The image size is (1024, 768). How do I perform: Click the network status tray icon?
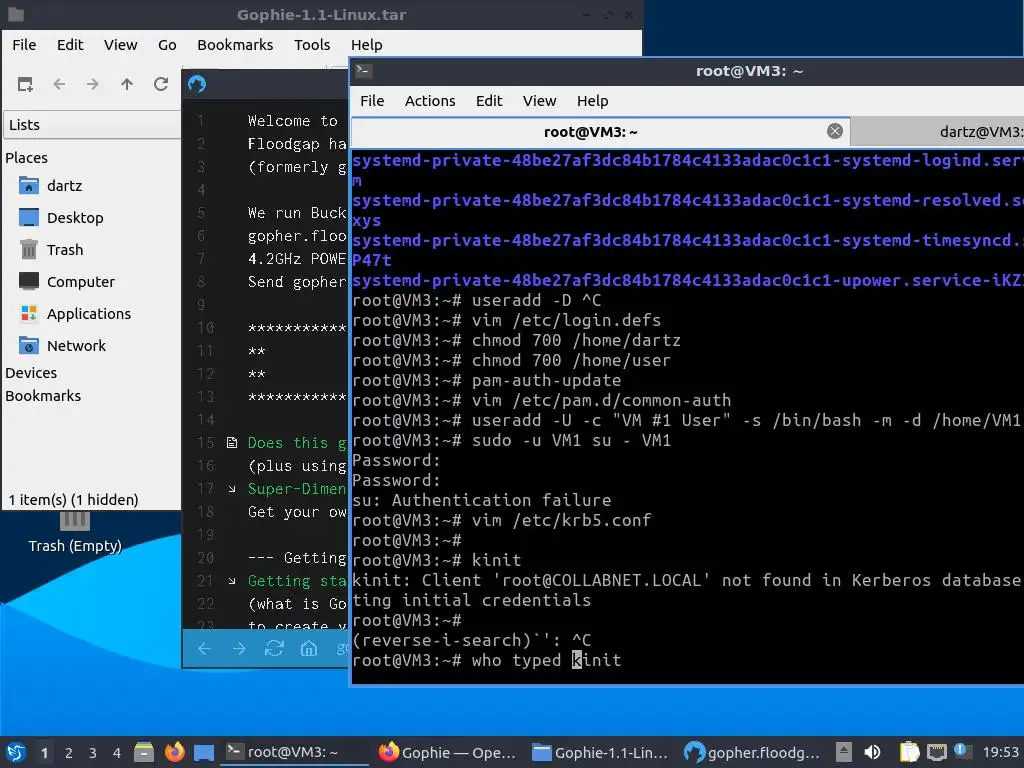tap(937, 752)
